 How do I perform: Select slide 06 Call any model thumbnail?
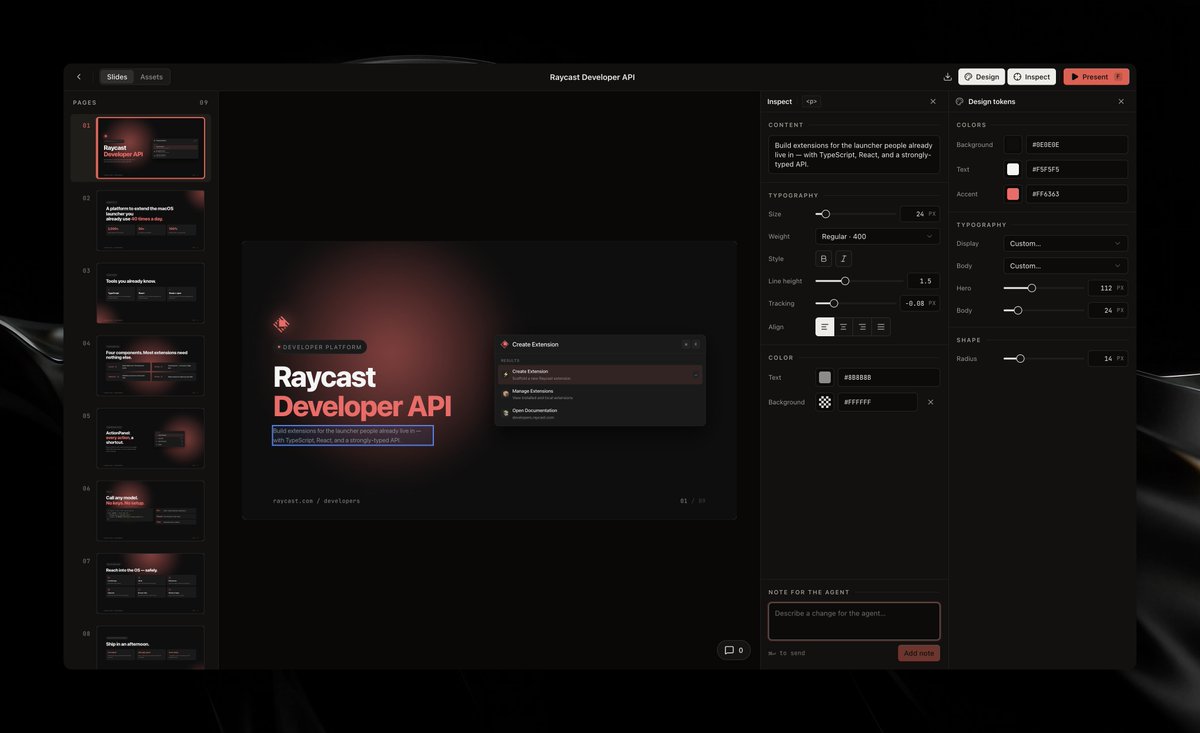[151, 511]
